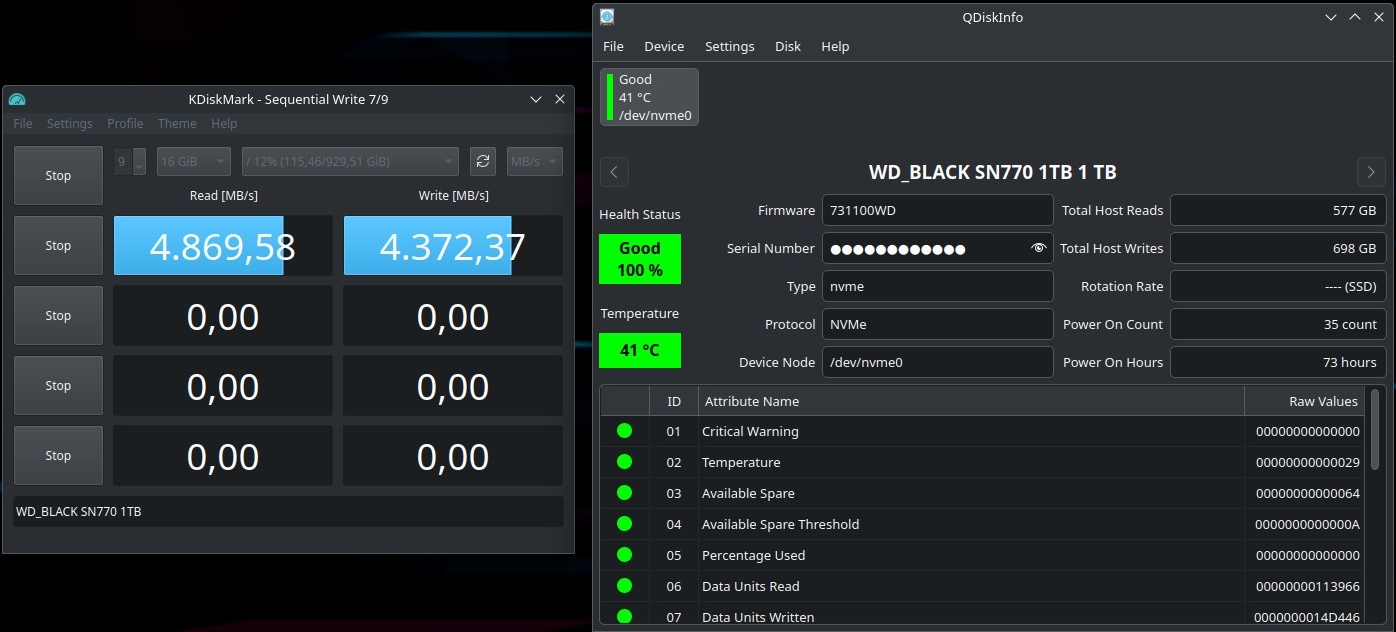1396x632 pixels.
Task: Click the green status dot for Data Units Written
Action: pos(624,617)
